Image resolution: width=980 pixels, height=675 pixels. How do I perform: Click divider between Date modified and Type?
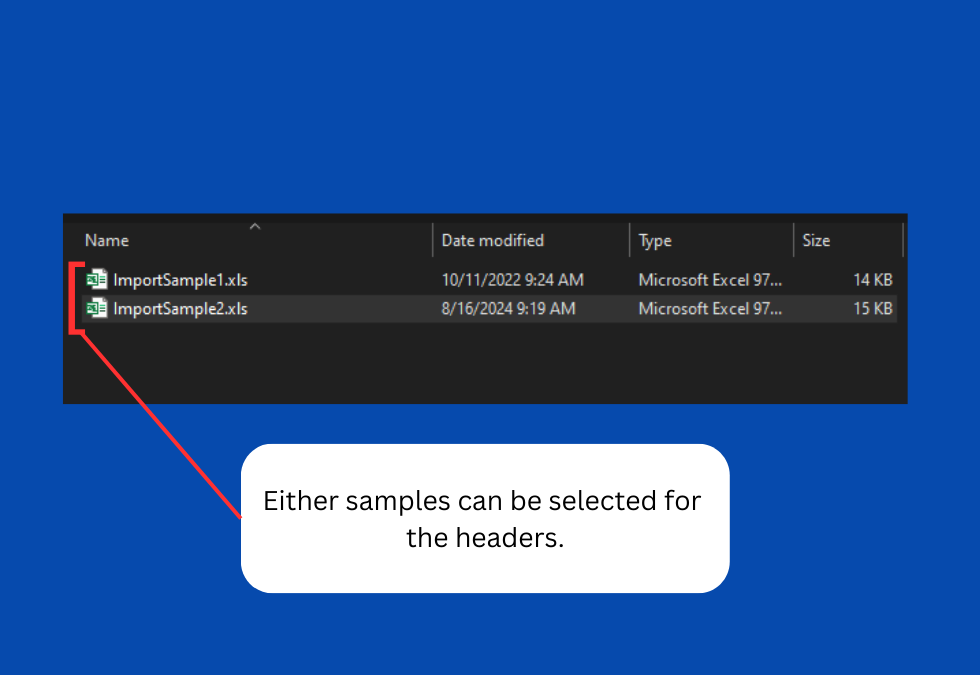630,240
